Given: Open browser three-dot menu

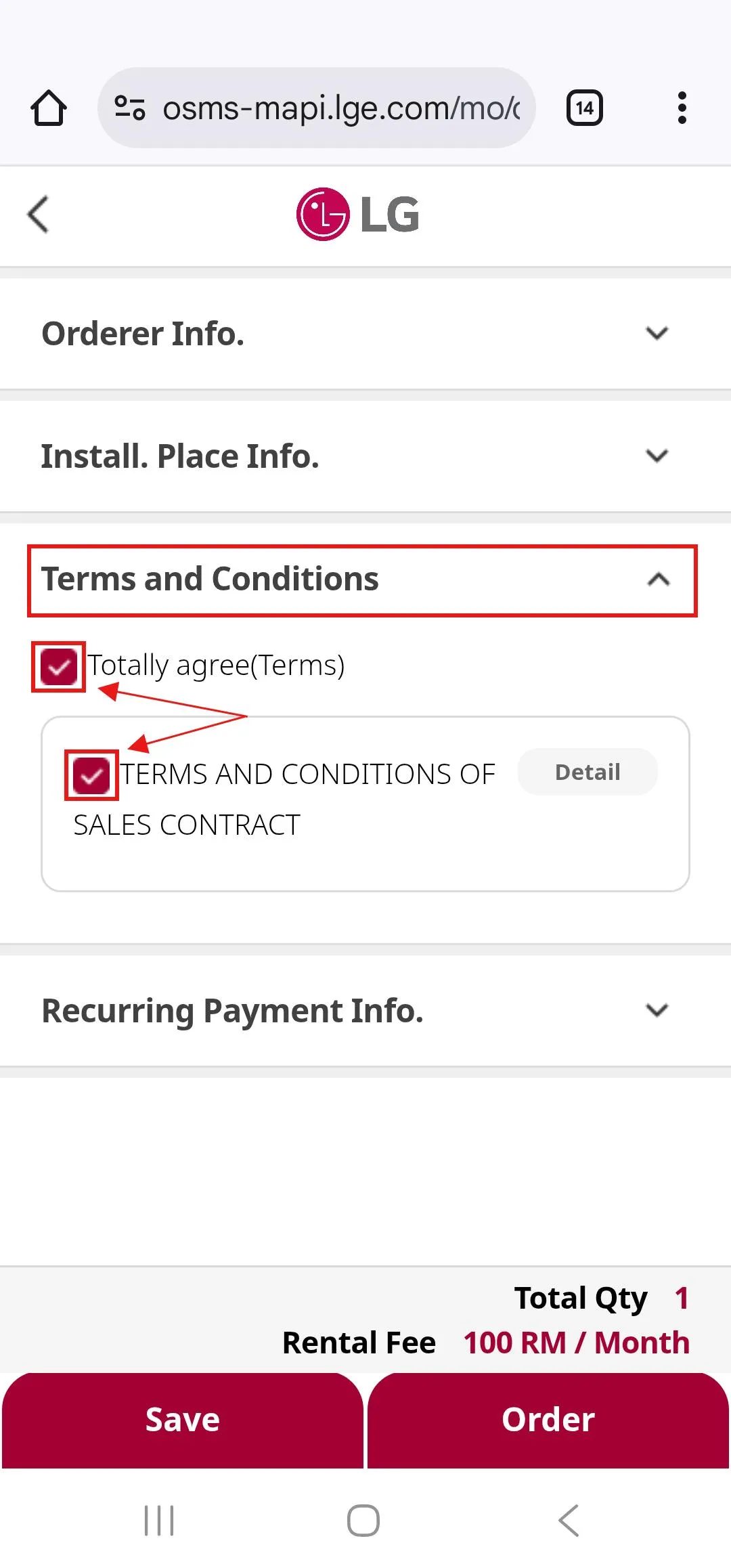Looking at the screenshot, I should (x=682, y=108).
